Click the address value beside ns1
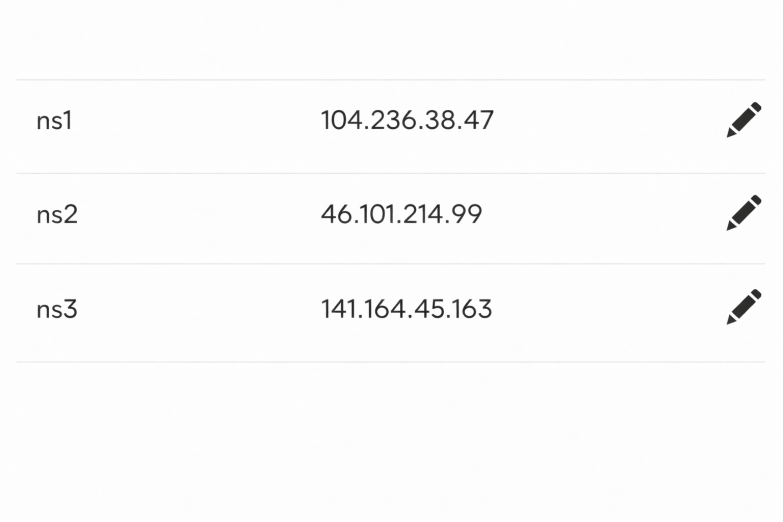The width and height of the screenshot is (783, 522). (x=407, y=121)
